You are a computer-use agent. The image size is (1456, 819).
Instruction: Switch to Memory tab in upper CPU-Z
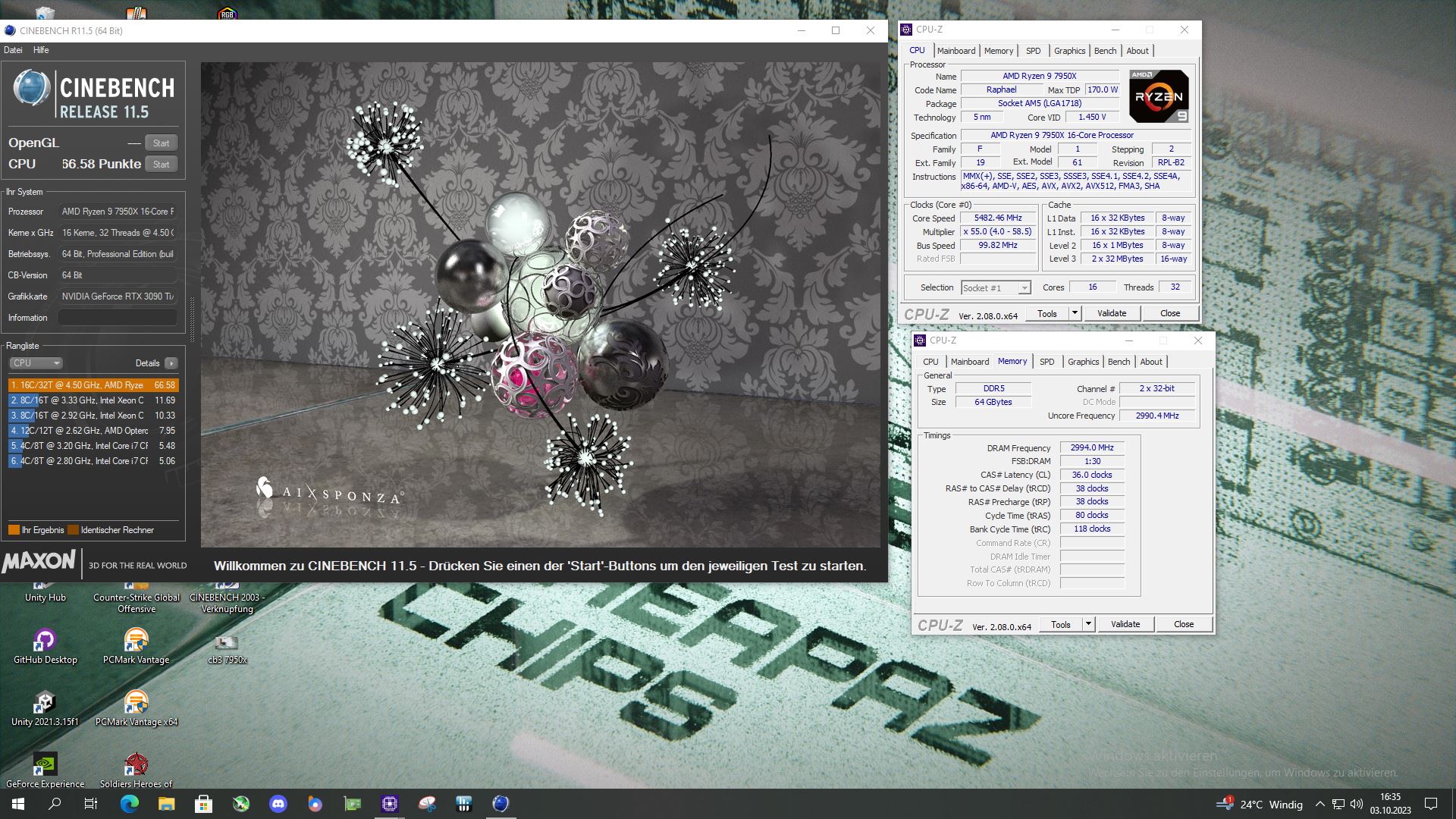point(999,51)
